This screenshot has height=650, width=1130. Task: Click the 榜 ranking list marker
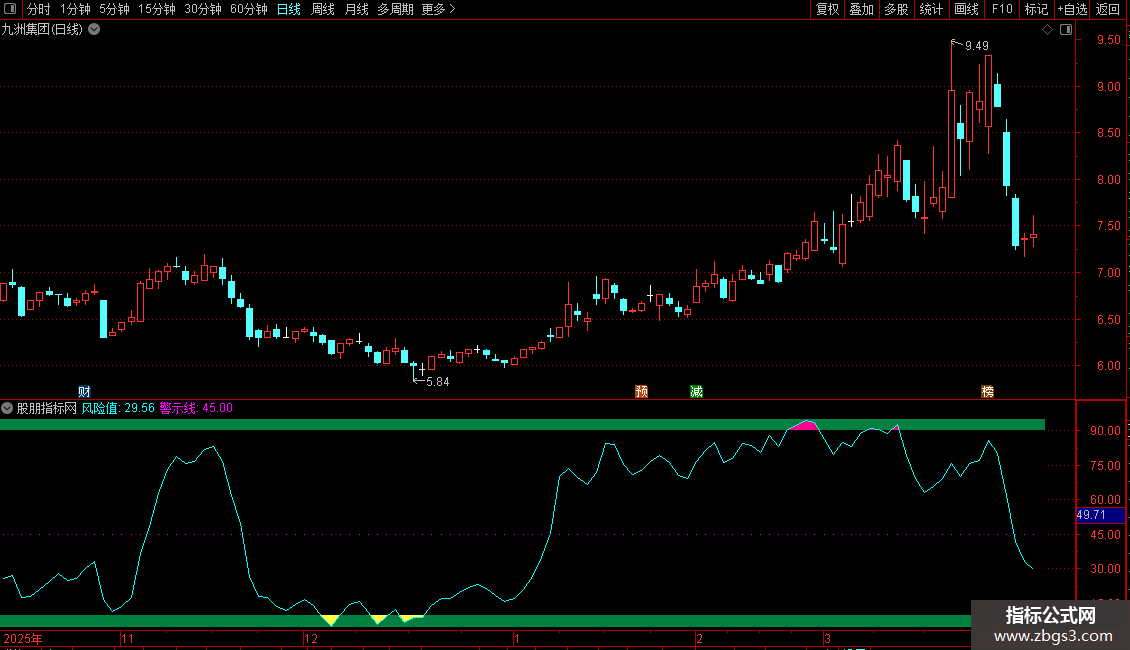(x=987, y=391)
